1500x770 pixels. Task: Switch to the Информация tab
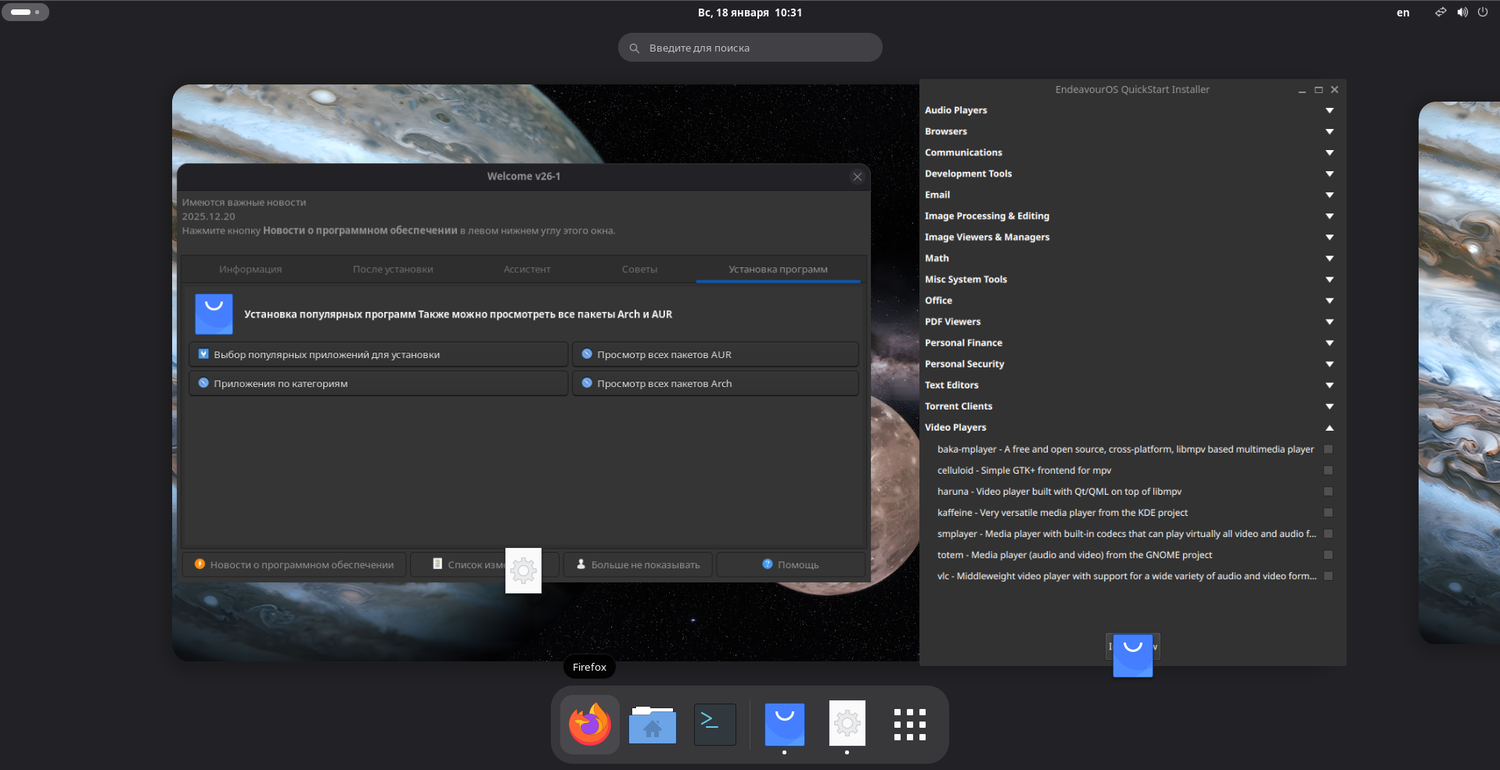[x=251, y=269]
